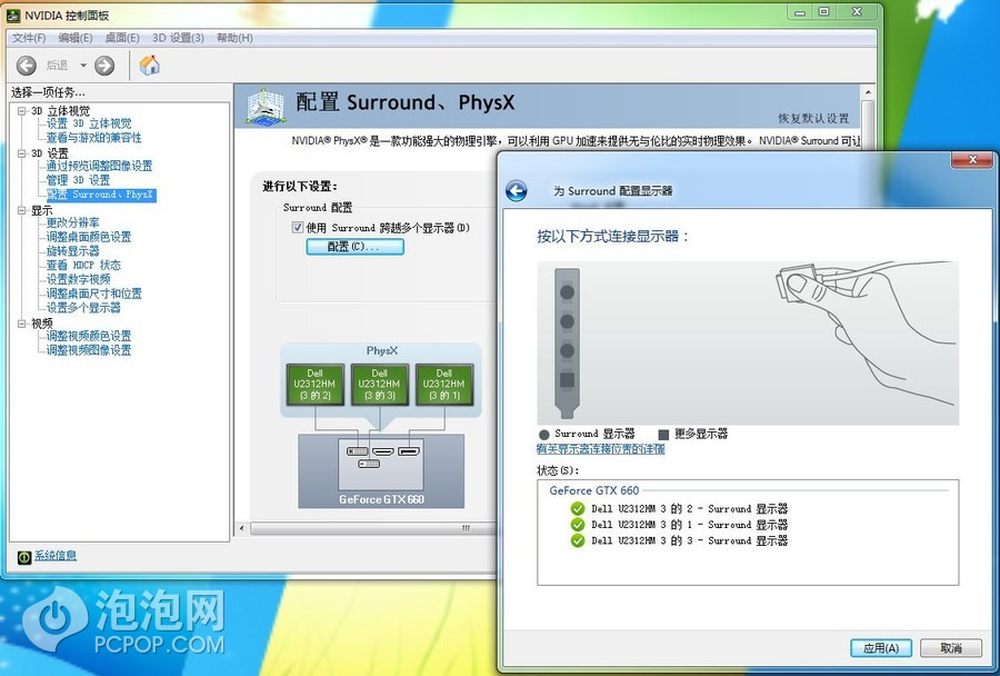Open the 桌面(E) menu
1000x676 pixels.
(122, 38)
